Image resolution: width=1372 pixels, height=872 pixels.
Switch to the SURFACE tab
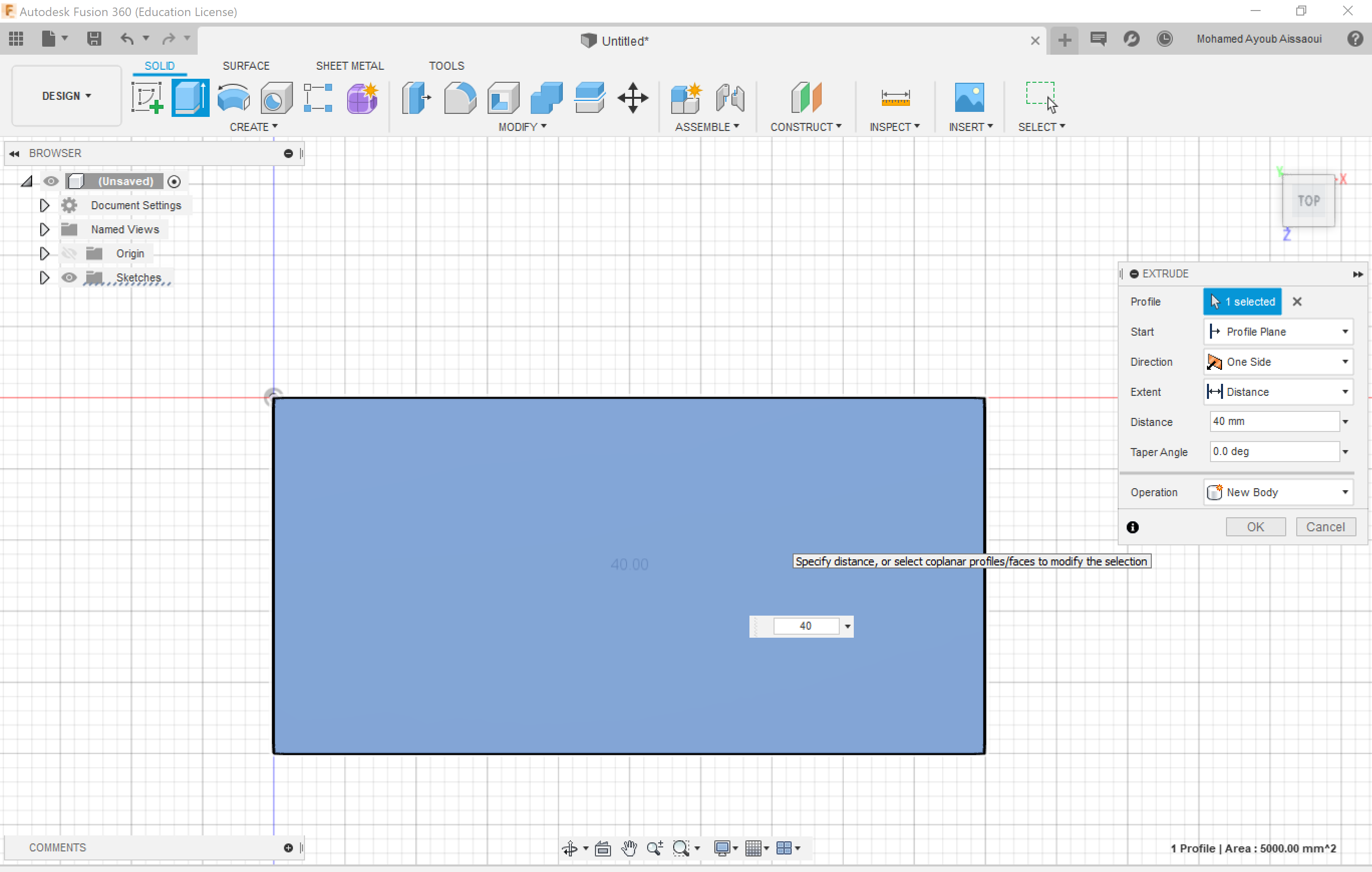coord(246,66)
